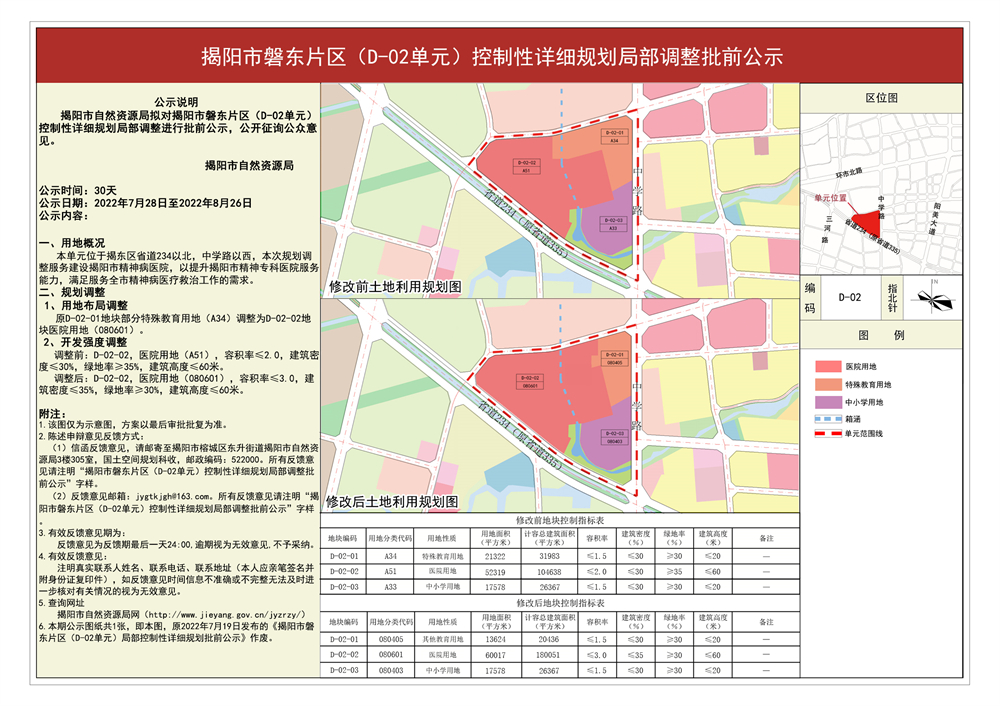Click the A33 code cell in the before table
Screen dimensions: 1000x706
[390, 587]
